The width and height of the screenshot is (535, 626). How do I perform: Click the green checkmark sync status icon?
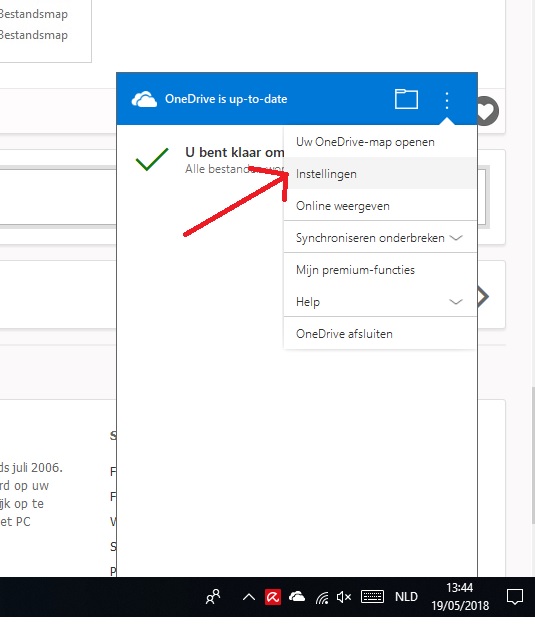click(x=152, y=159)
